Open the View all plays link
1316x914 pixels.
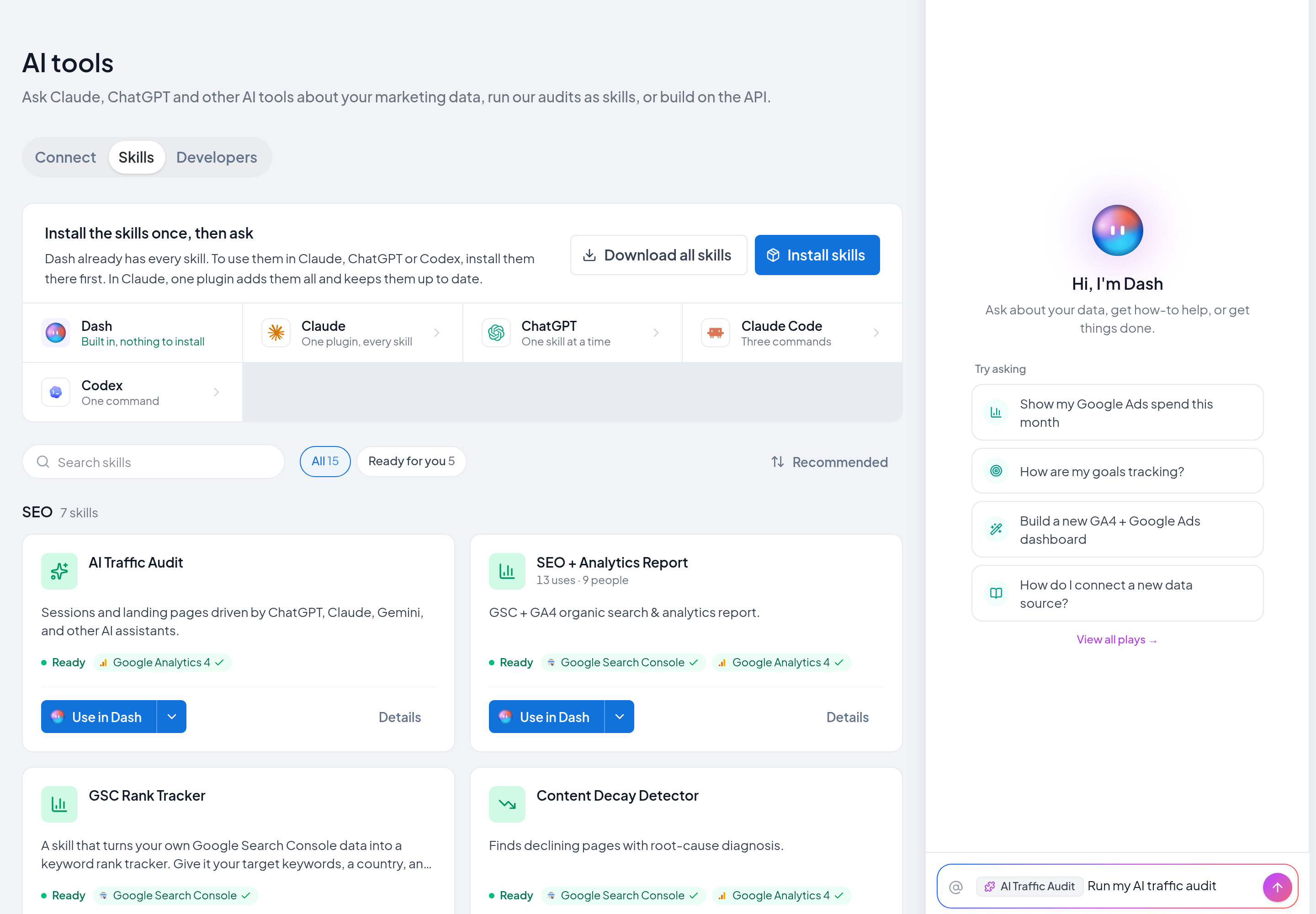[x=1117, y=640]
